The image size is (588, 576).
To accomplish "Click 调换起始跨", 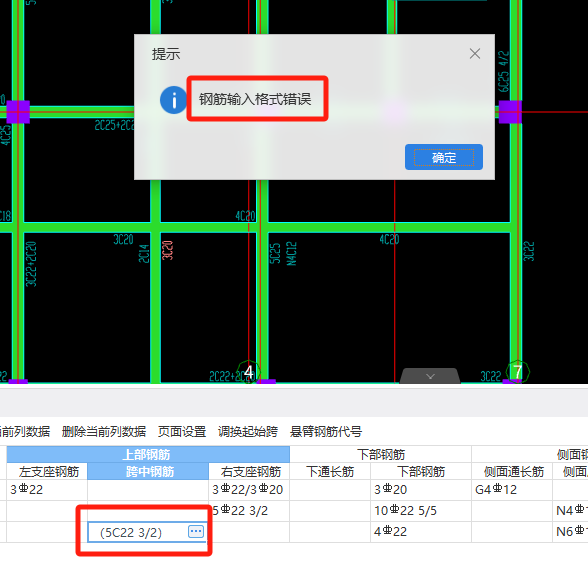I will click(x=248, y=432).
